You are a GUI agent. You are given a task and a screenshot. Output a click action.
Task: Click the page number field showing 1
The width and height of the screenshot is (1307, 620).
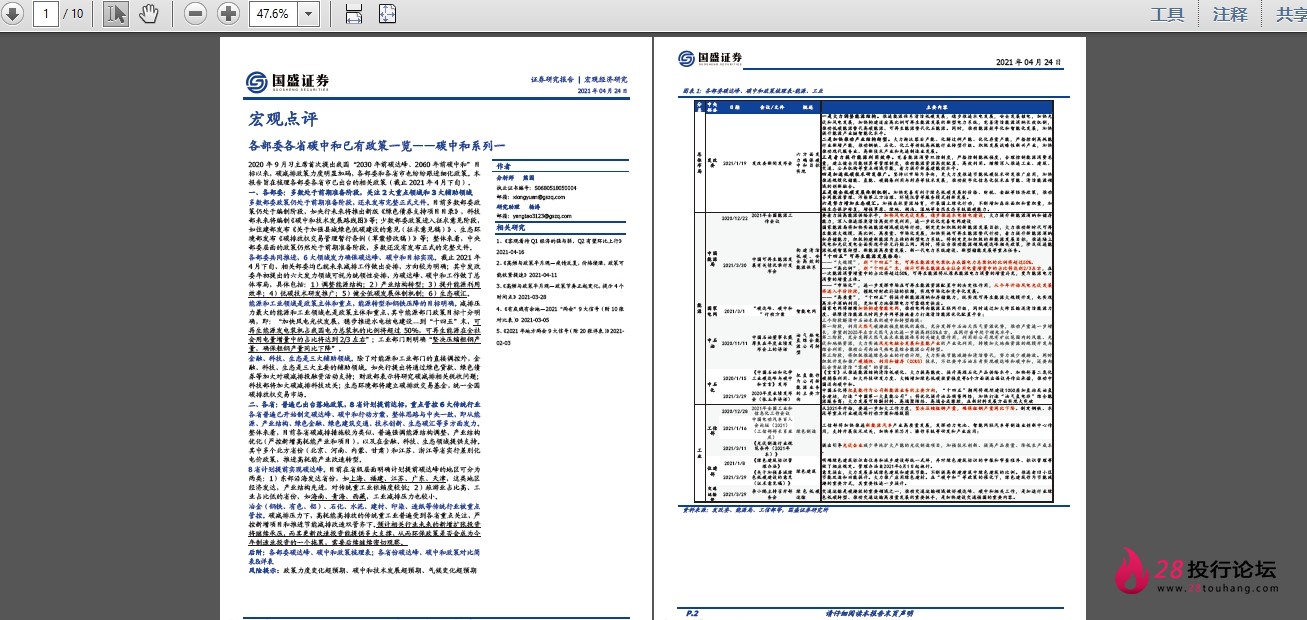[x=46, y=14]
